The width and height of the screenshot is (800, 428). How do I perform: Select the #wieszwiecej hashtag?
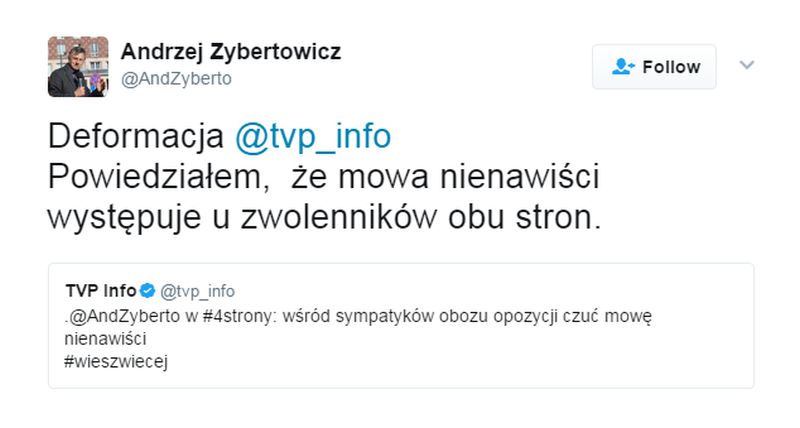(112, 362)
